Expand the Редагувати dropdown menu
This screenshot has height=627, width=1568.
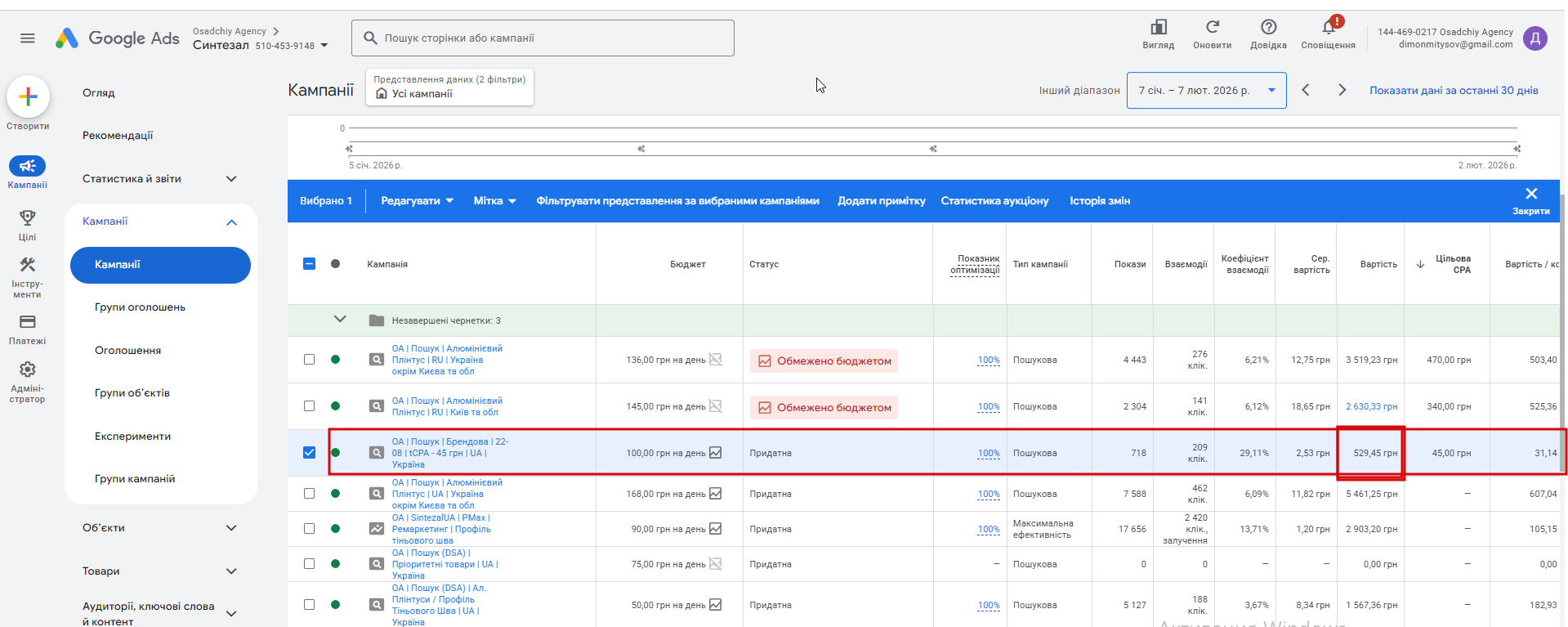tap(417, 201)
